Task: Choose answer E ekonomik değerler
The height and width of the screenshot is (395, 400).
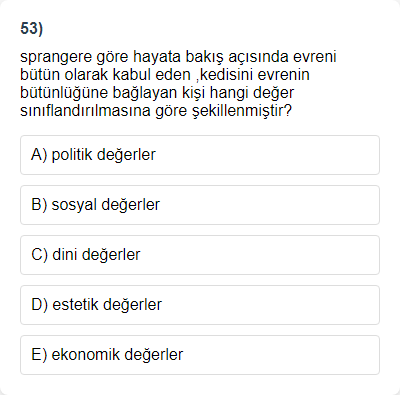Action: tap(200, 355)
